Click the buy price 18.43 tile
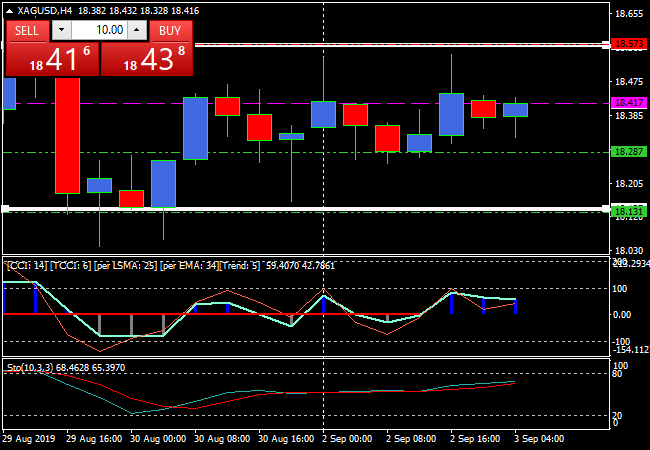This screenshot has height=450, width=650. pyautogui.click(x=147, y=60)
